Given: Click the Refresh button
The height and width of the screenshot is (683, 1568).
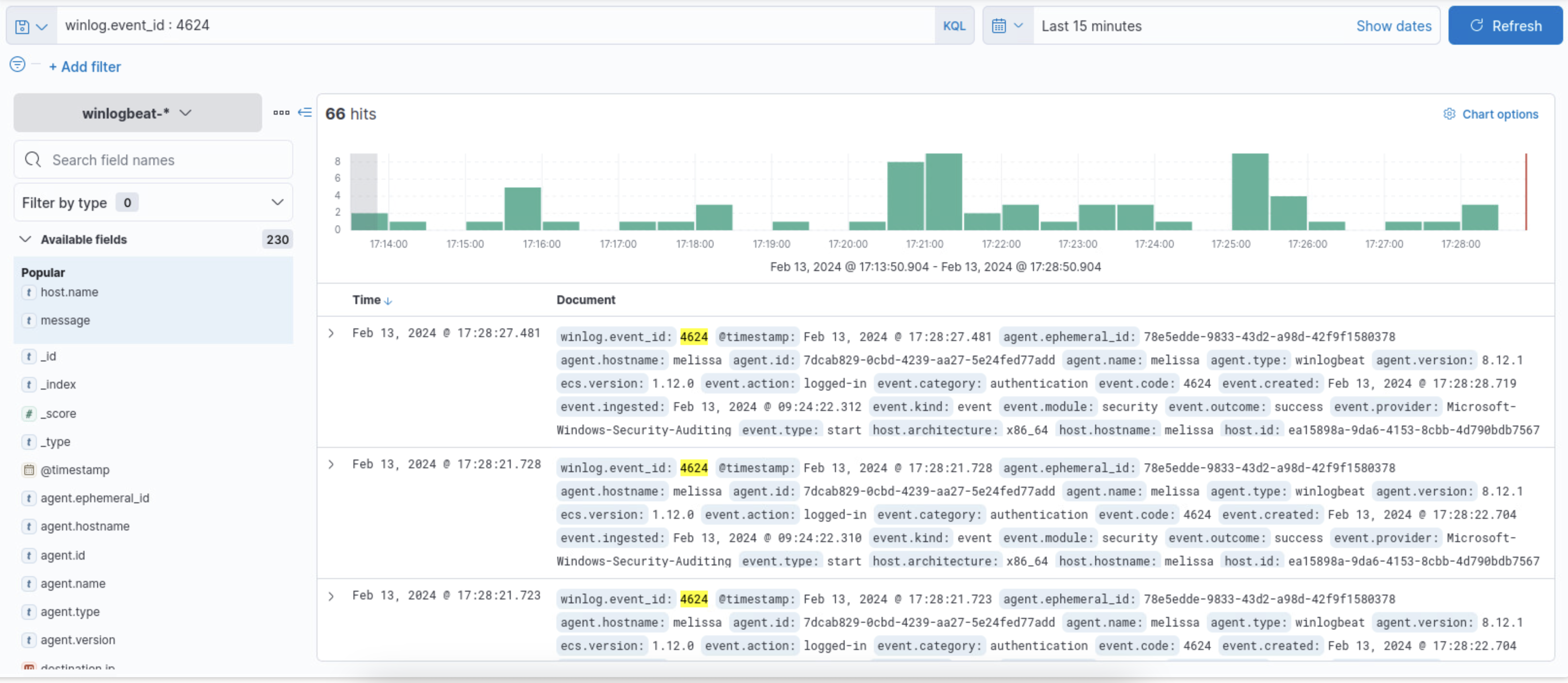Looking at the screenshot, I should point(1505,26).
